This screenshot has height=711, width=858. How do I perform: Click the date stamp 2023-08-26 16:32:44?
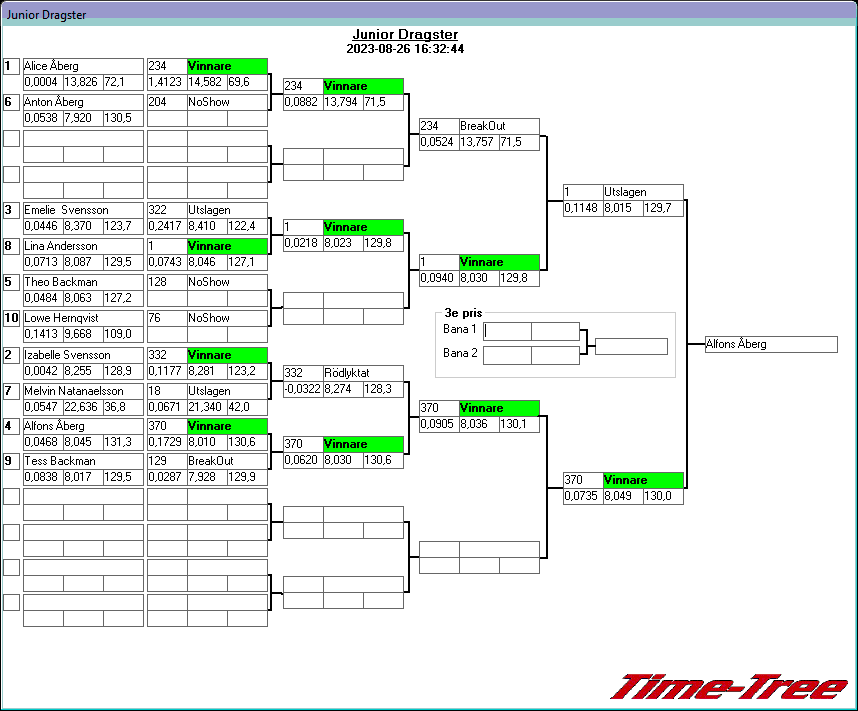pyautogui.click(x=405, y=49)
